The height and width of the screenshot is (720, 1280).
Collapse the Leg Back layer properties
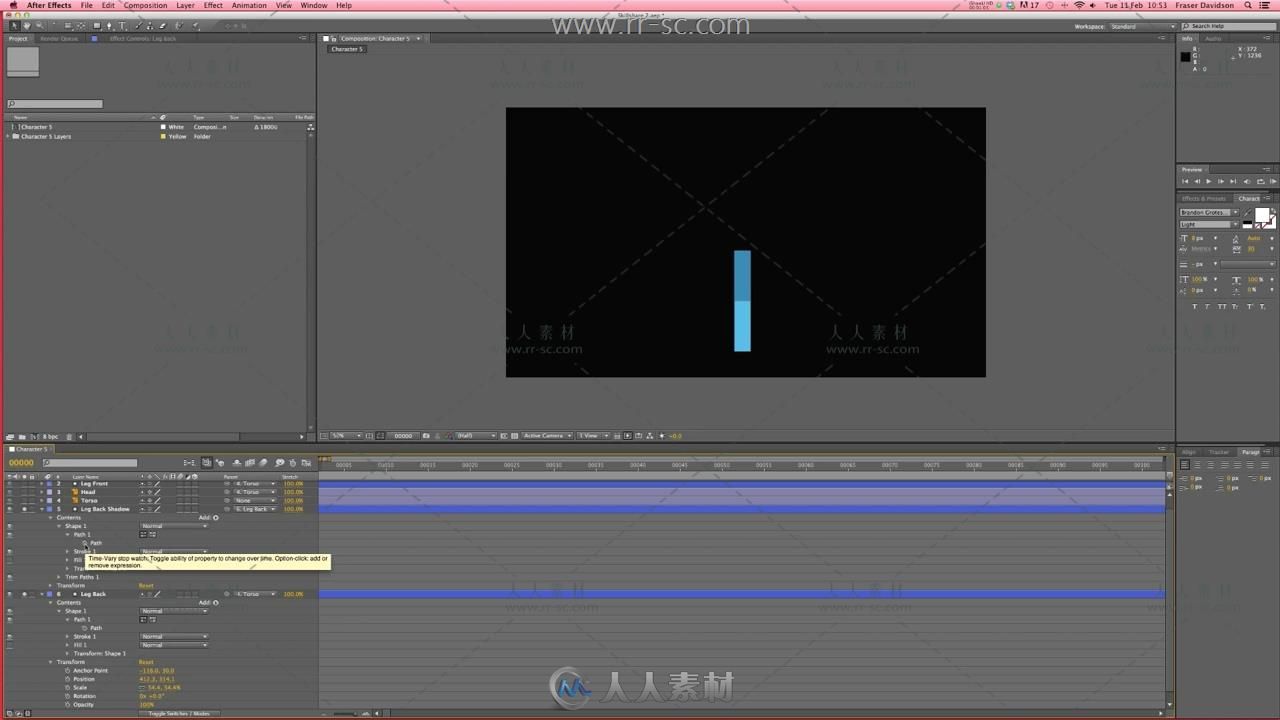(x=42, y=594)
